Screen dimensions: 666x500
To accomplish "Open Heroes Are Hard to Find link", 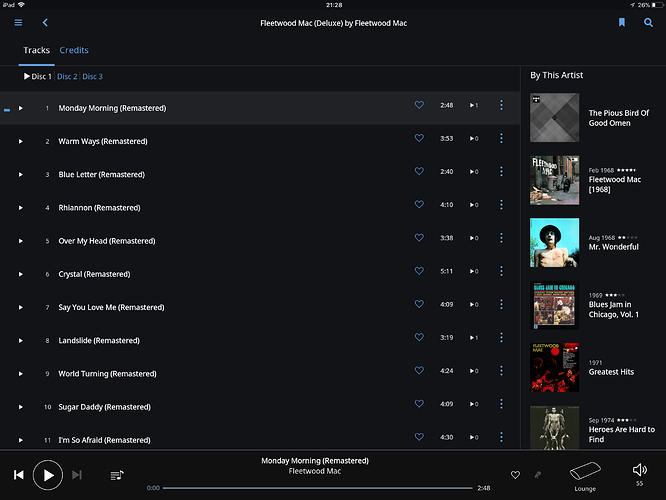I will [621, 435].
